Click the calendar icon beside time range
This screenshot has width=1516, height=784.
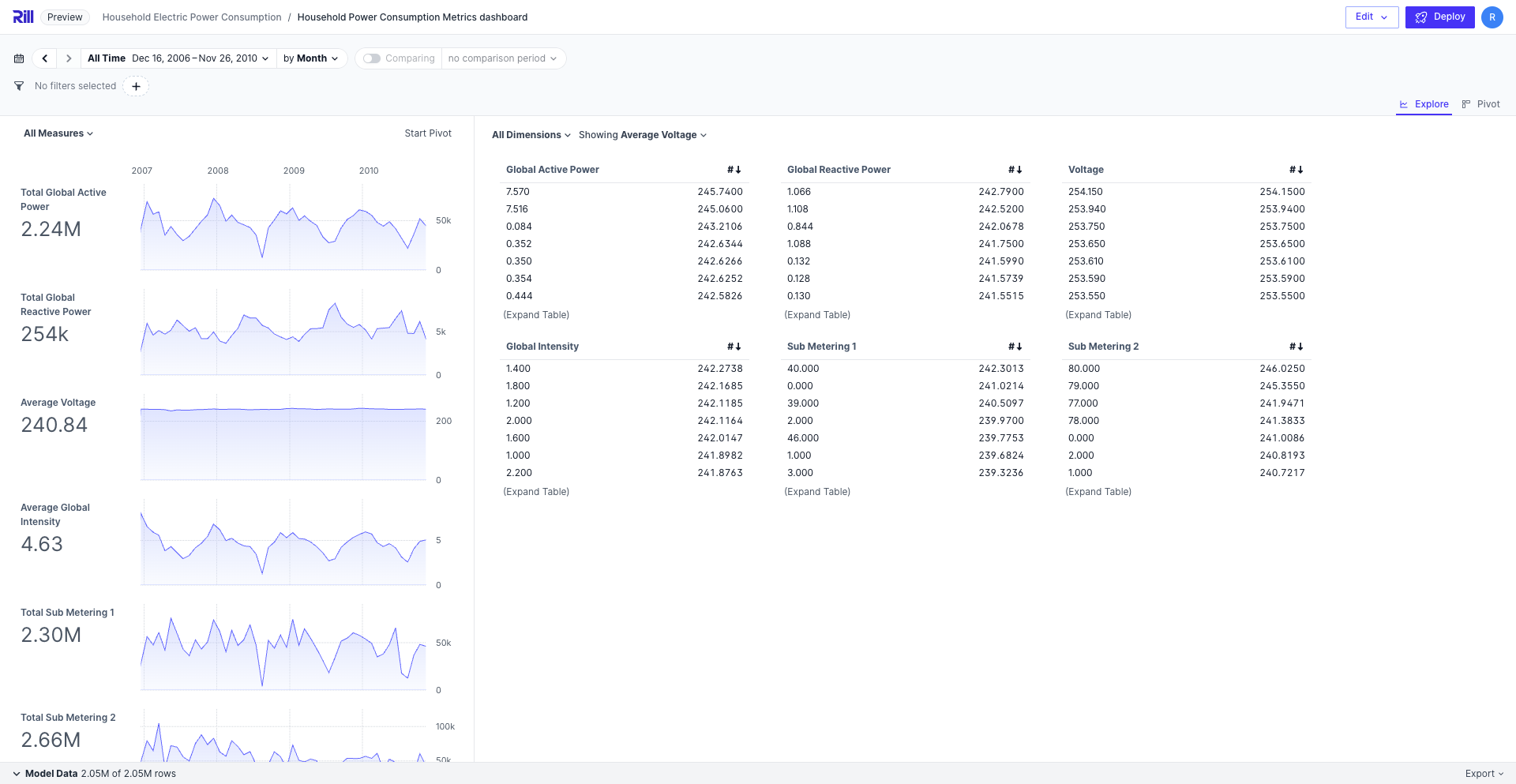click(19, 58)
